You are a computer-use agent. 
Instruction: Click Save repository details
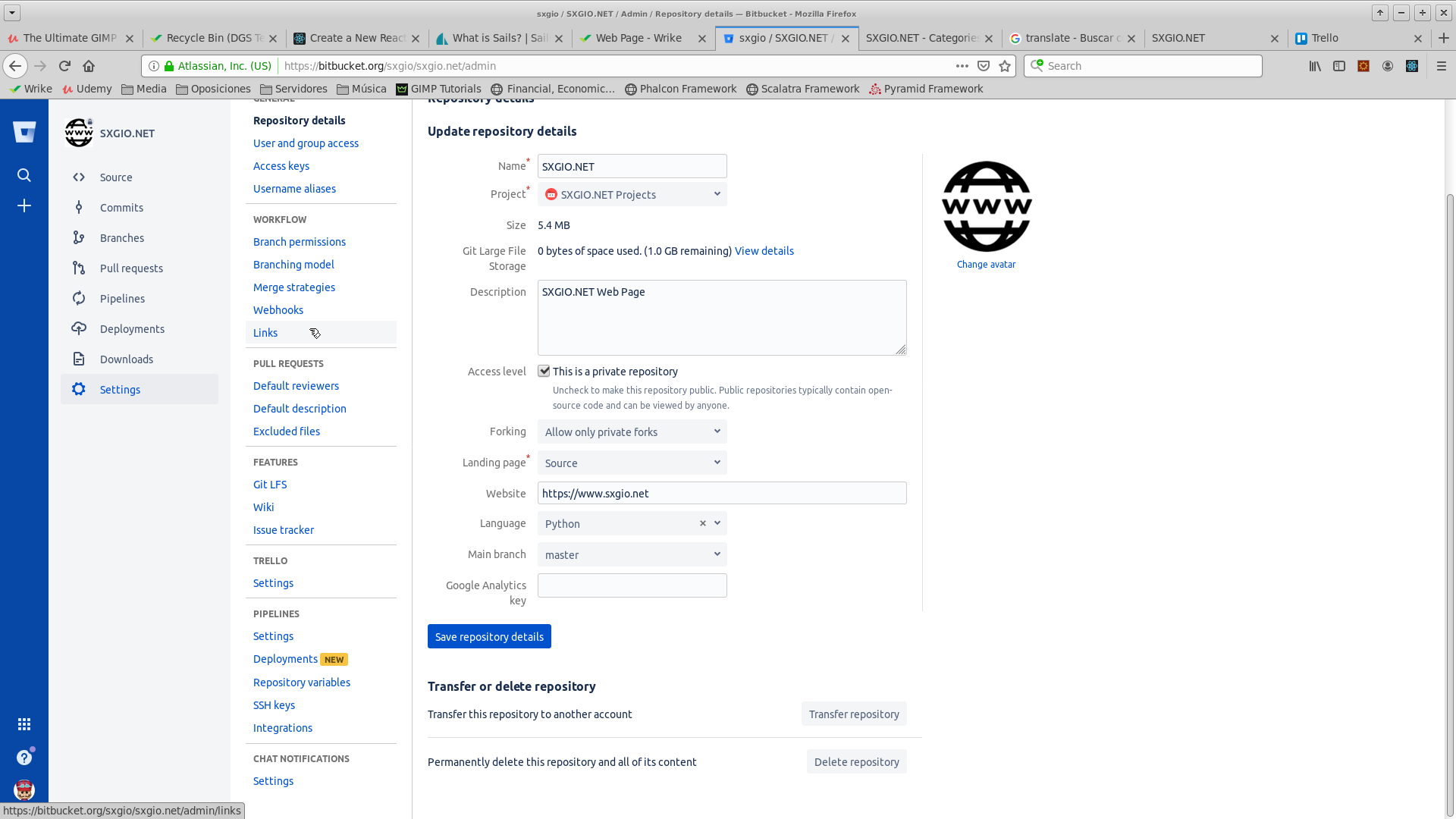coord(489,636)
